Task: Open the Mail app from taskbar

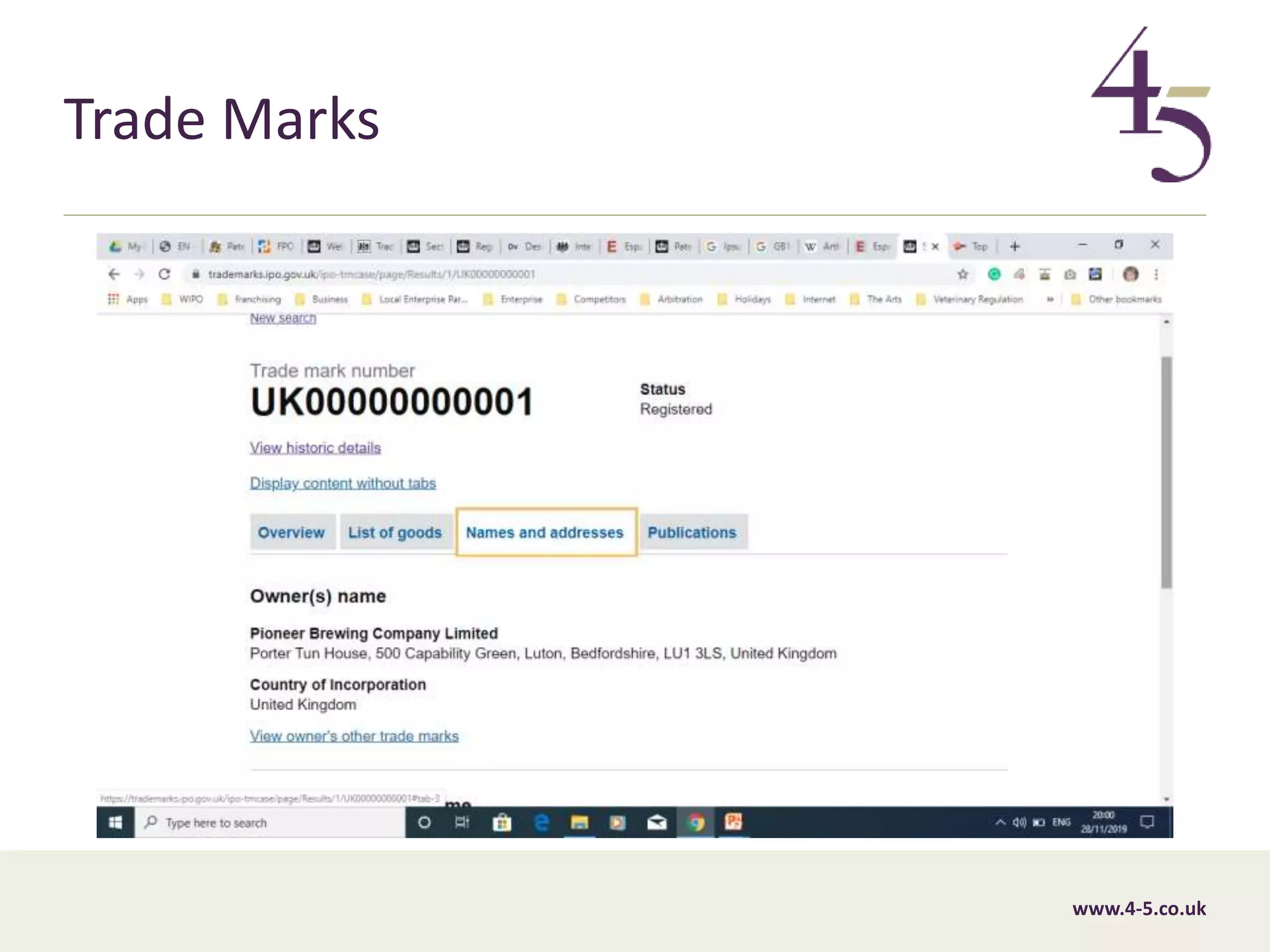Action: (x=657, y=822)
